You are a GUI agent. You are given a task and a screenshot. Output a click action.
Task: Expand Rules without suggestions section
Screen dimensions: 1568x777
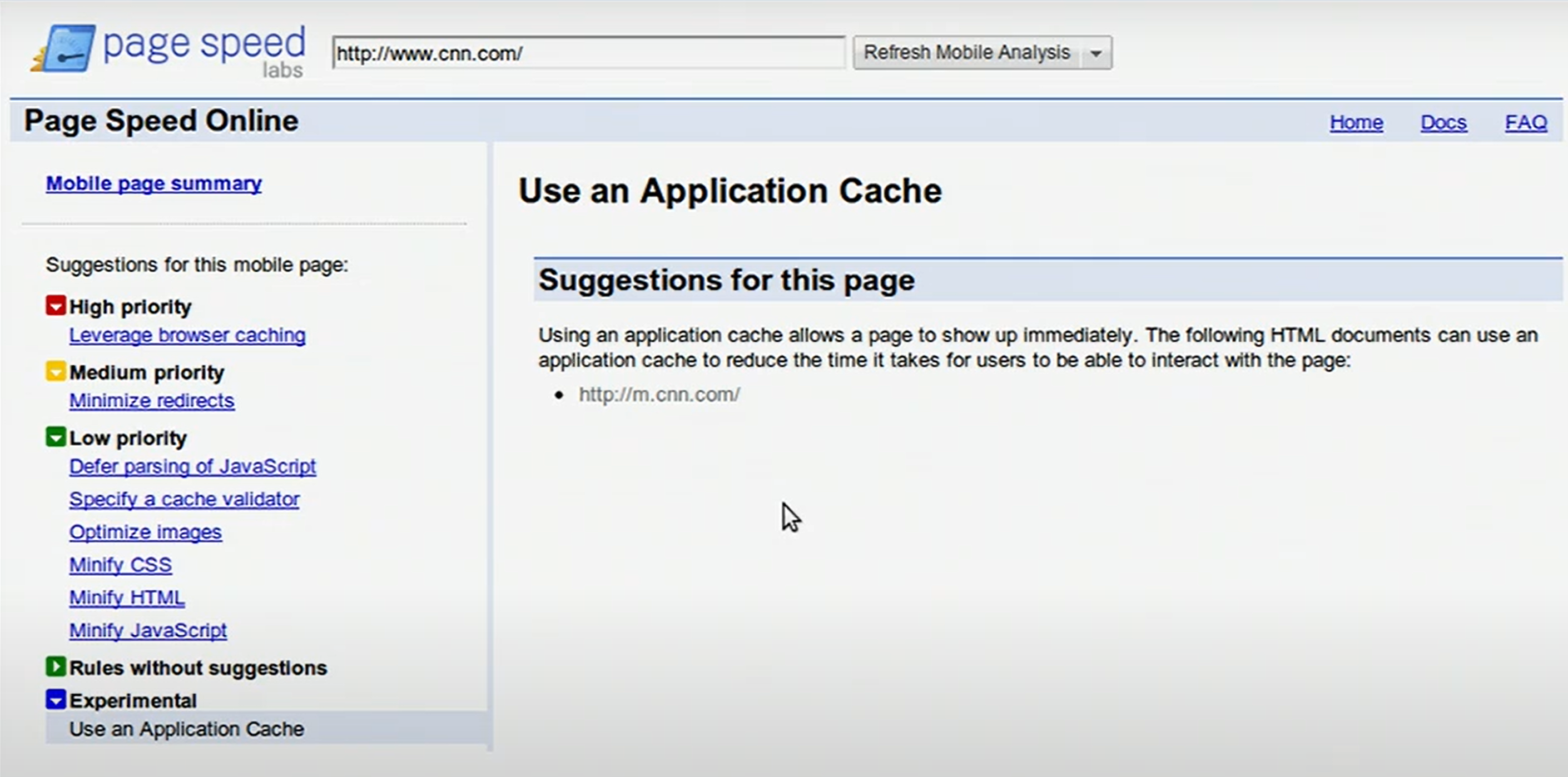(56, 667)
